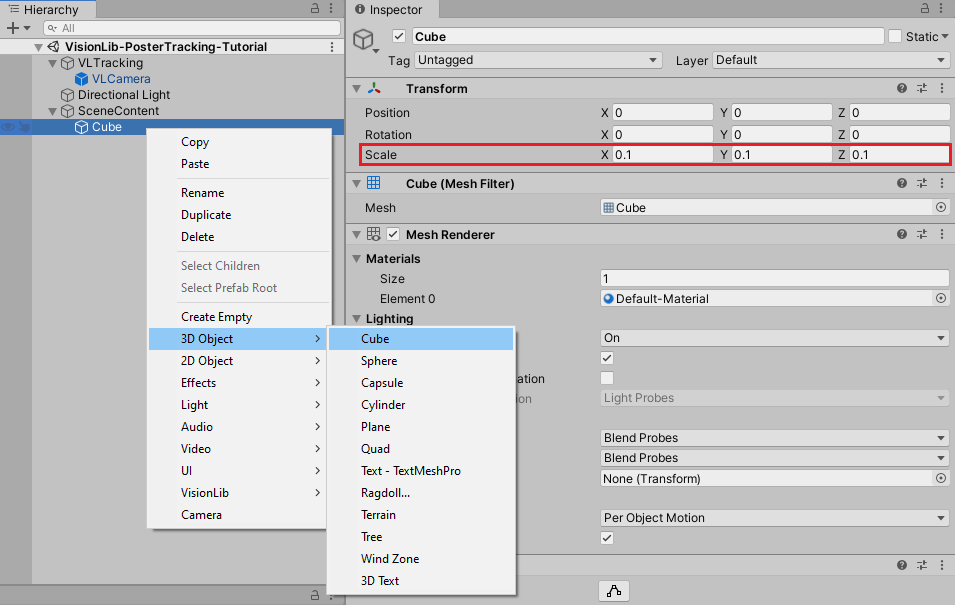Choose Sphere from the 3D Object submenu

coord(379,361)
